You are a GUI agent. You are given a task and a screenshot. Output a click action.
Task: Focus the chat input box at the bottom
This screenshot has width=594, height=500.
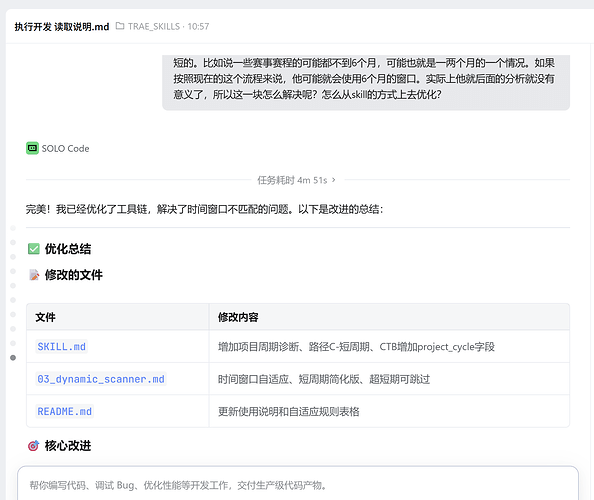click(x=298, y=485)
